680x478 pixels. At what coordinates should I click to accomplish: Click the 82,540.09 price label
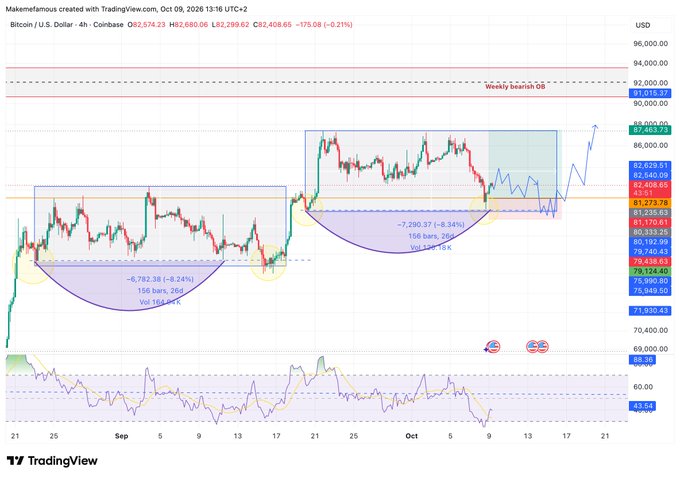650,175
